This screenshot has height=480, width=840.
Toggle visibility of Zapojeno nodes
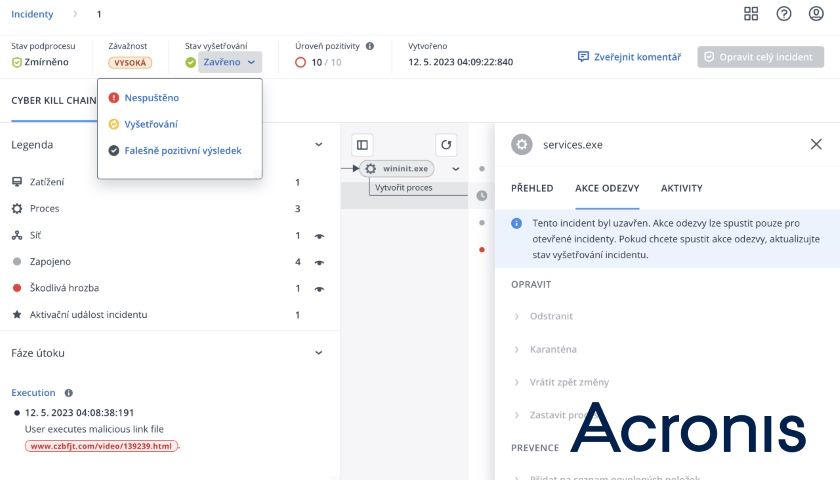(x=319, y=262)
